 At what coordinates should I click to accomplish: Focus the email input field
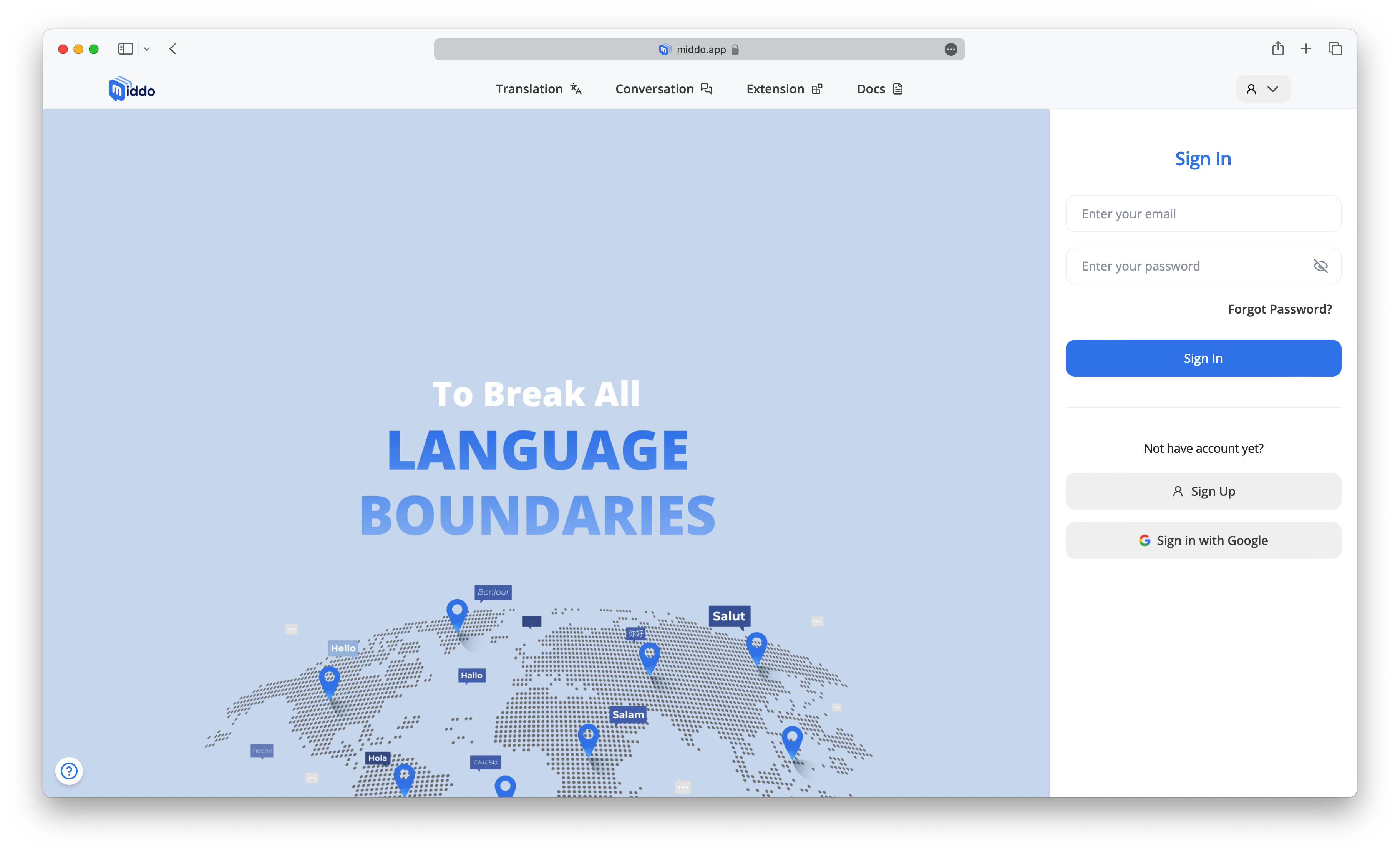coord(1203,214)
